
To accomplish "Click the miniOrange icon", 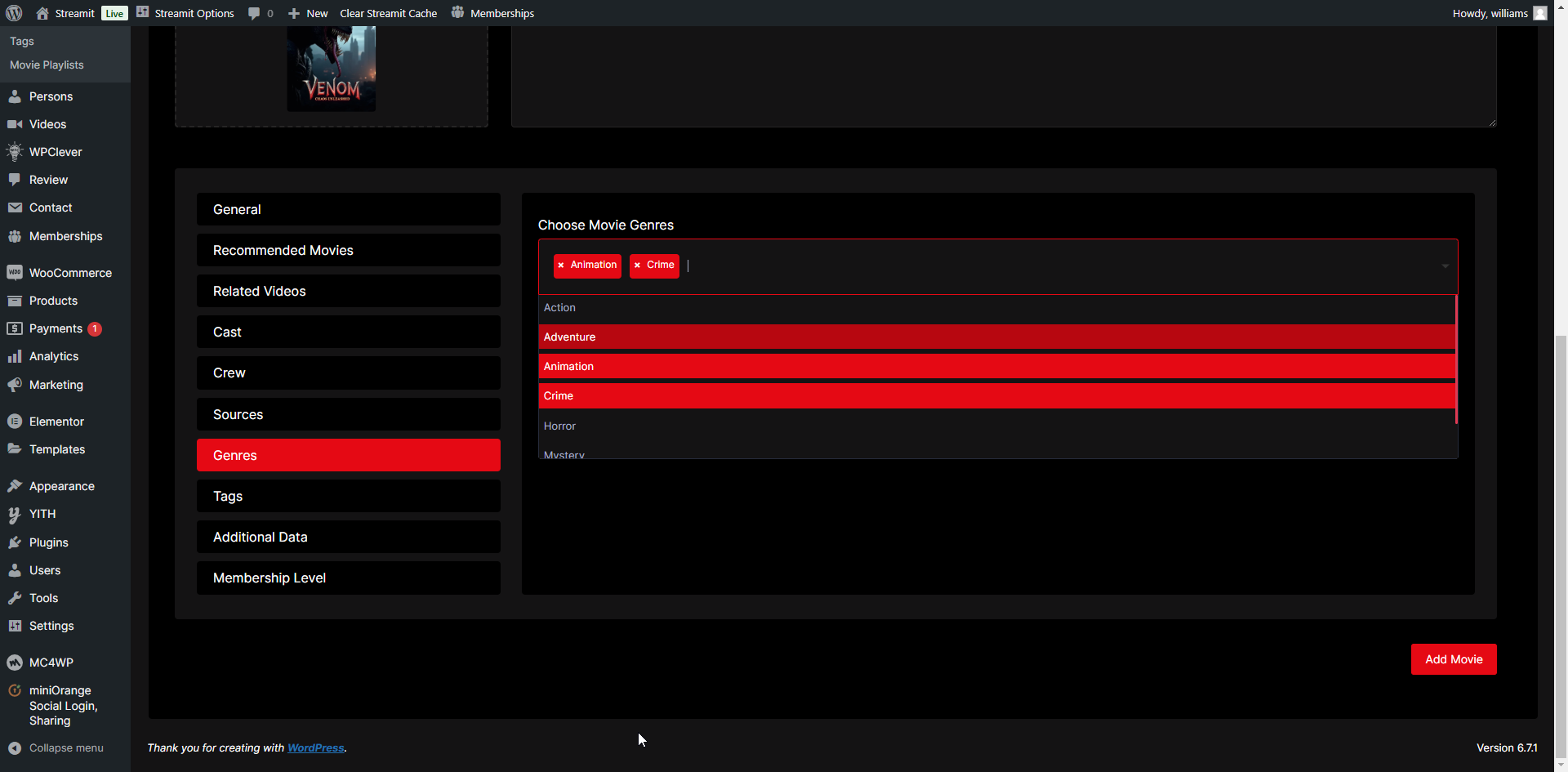I will click(x=15, y=690).
